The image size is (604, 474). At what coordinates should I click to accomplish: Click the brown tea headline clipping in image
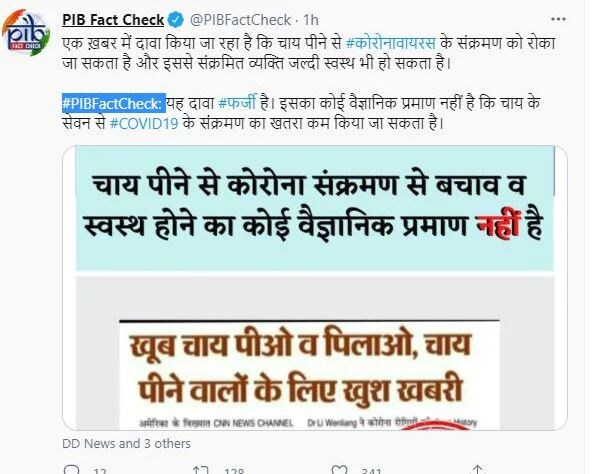(x=309, y=375)
